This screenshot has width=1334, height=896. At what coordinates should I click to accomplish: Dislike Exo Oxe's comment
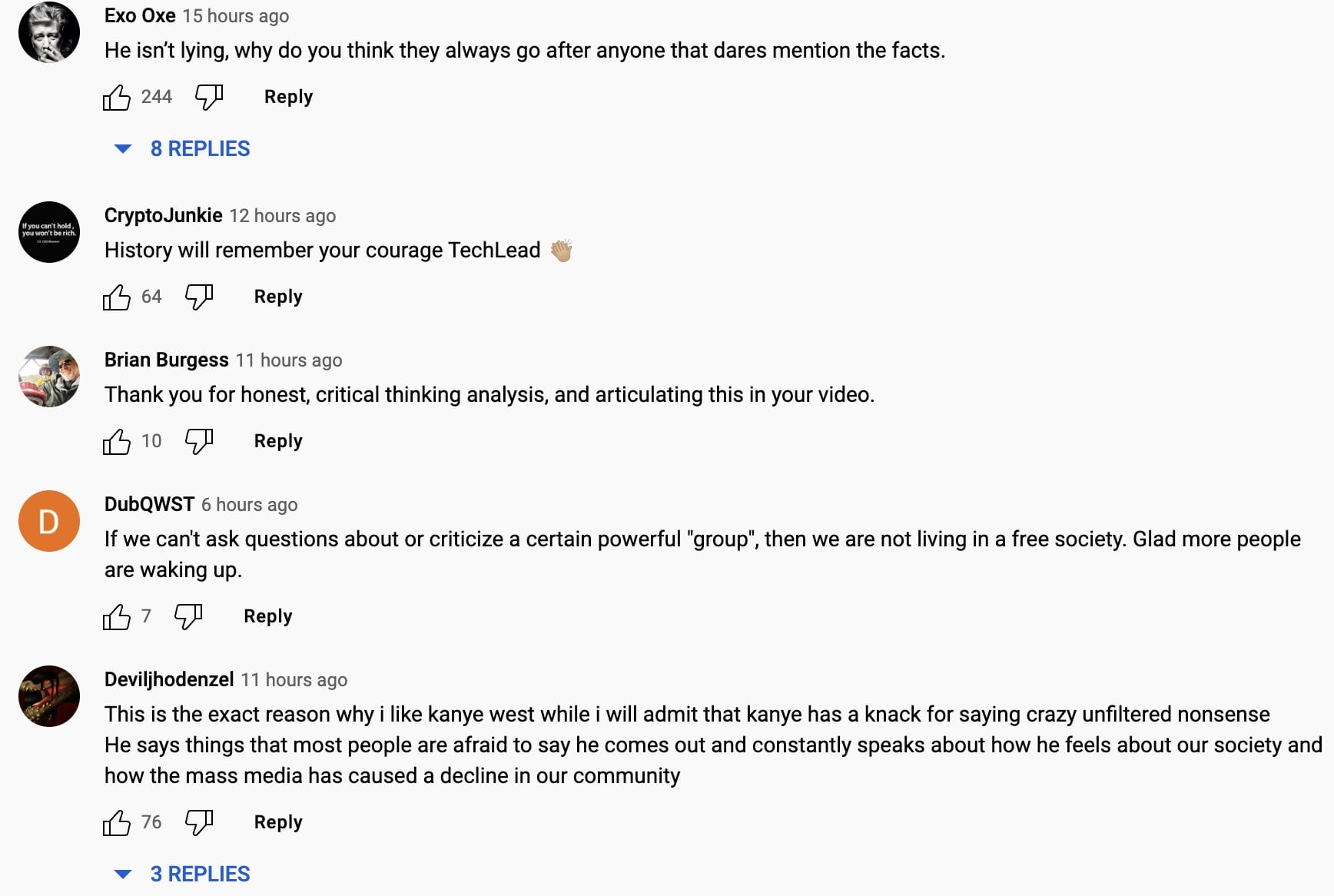(x=208, y=97)
